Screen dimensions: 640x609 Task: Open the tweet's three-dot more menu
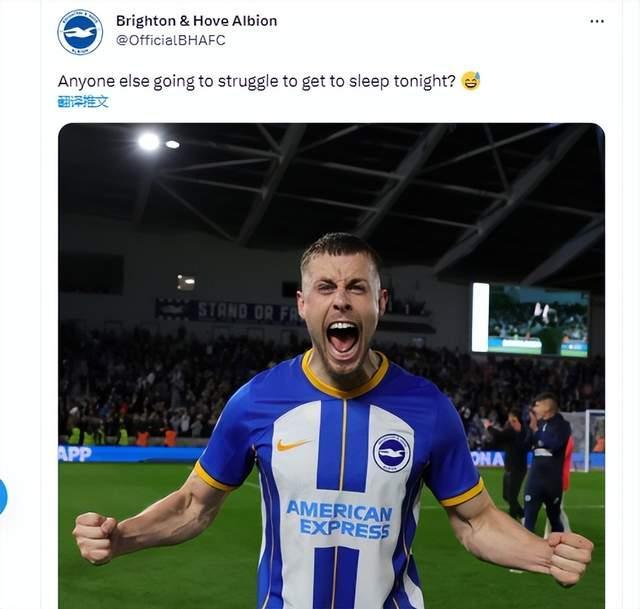click(x=596, y=21)
